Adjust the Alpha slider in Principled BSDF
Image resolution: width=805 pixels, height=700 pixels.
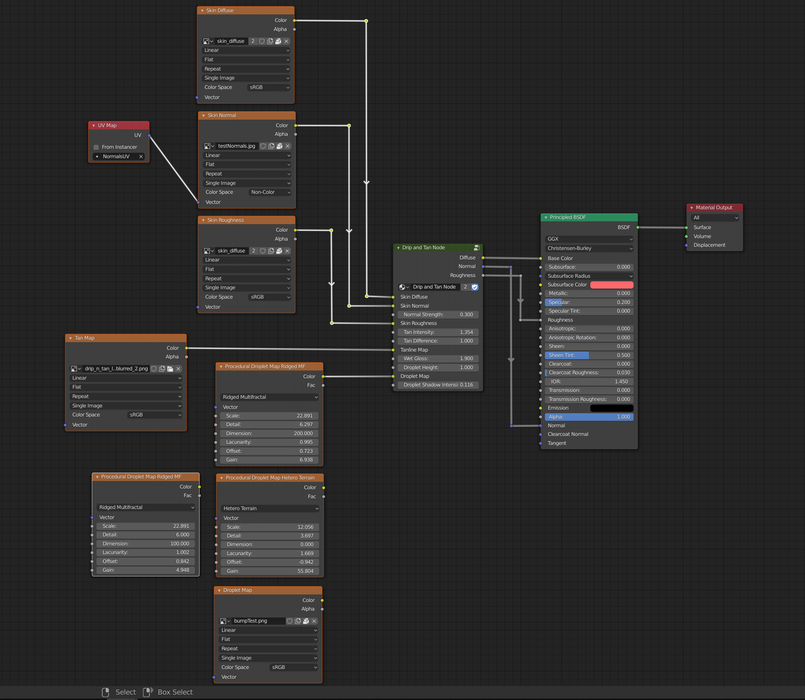(589, 417)
